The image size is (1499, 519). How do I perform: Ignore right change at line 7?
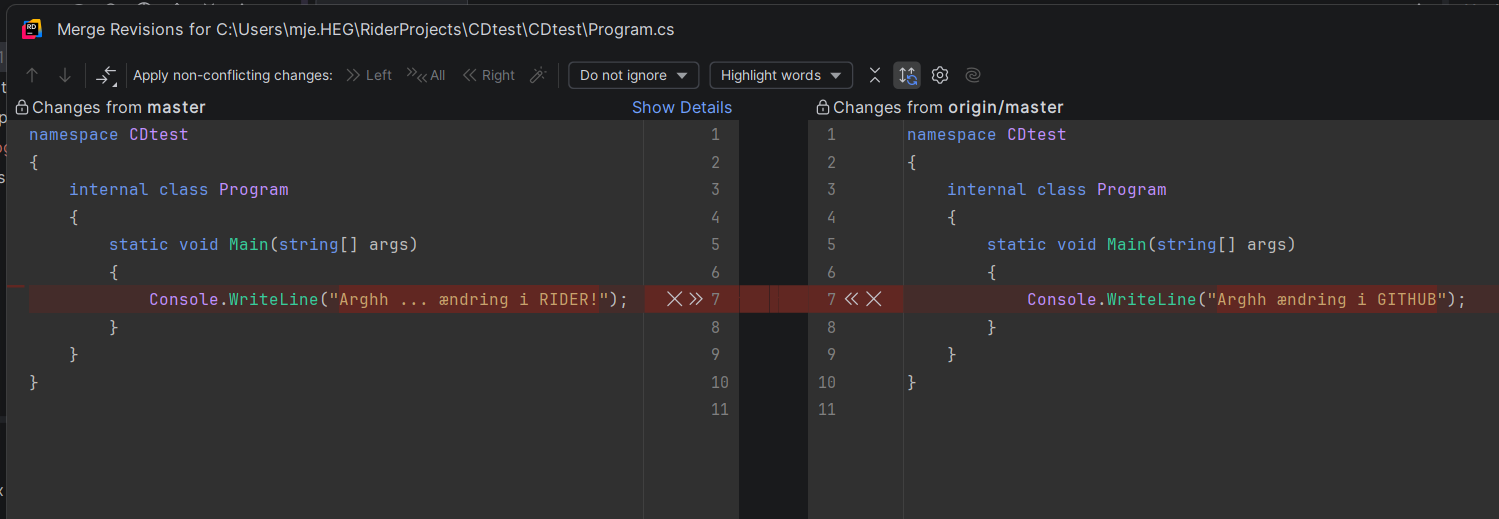pyautogui.click(x=874, y=299)
